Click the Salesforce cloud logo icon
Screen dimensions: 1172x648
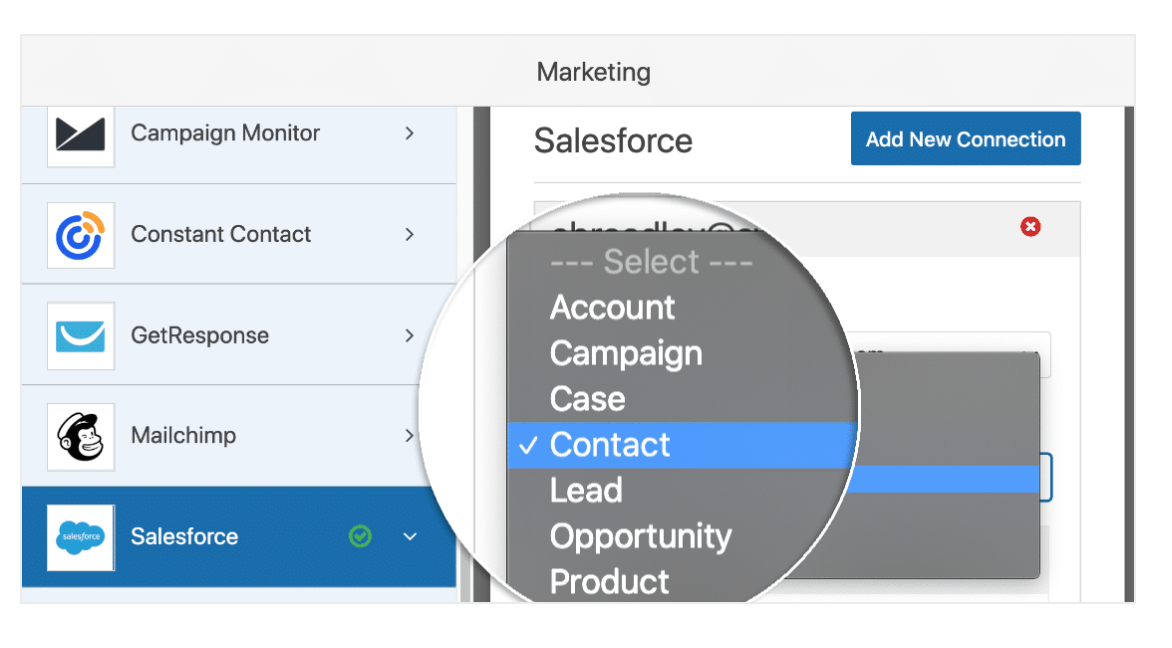pos(81,537)
